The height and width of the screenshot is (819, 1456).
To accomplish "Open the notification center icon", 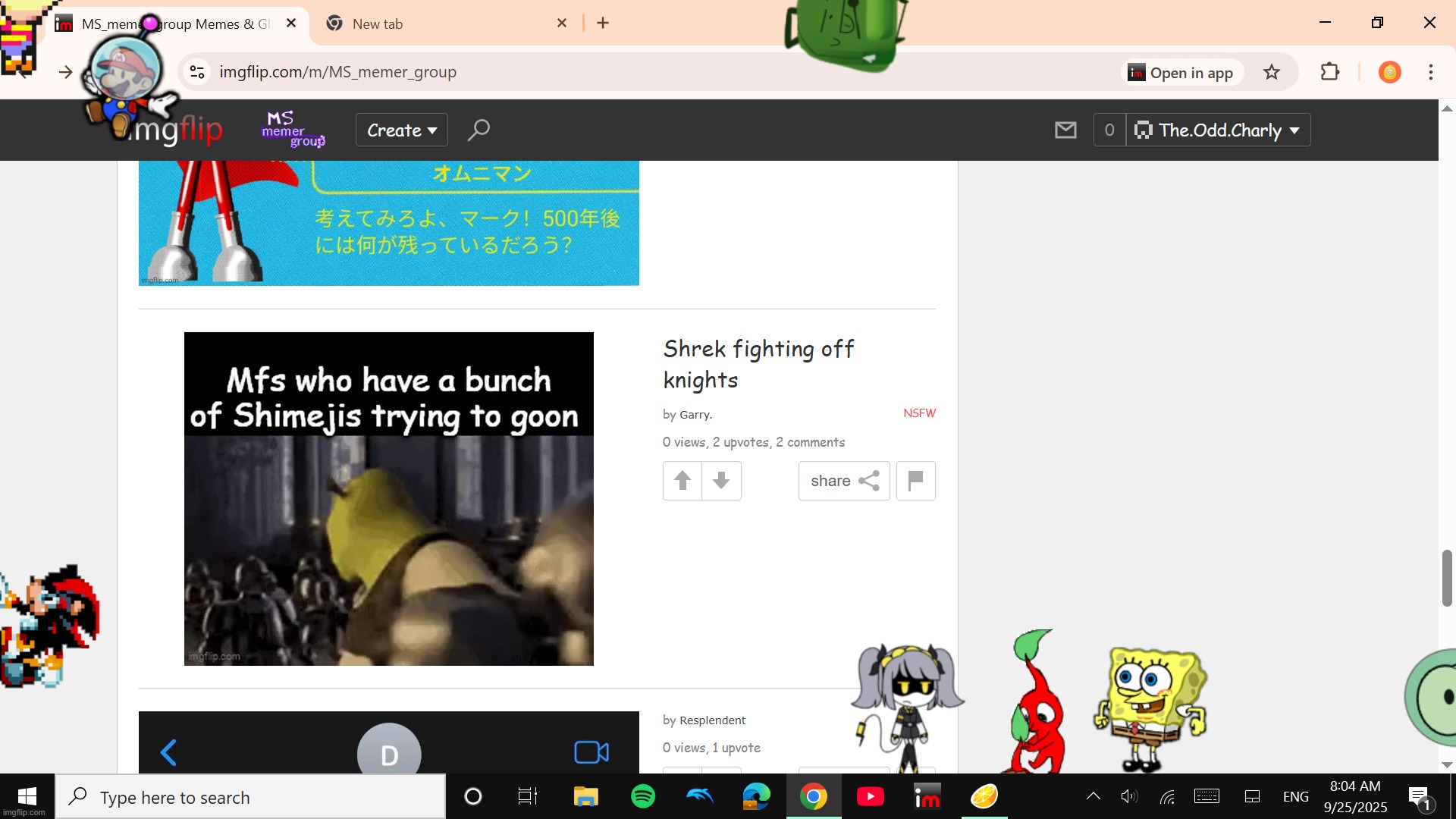I will pyautogui.click(x=1420, y=796).
